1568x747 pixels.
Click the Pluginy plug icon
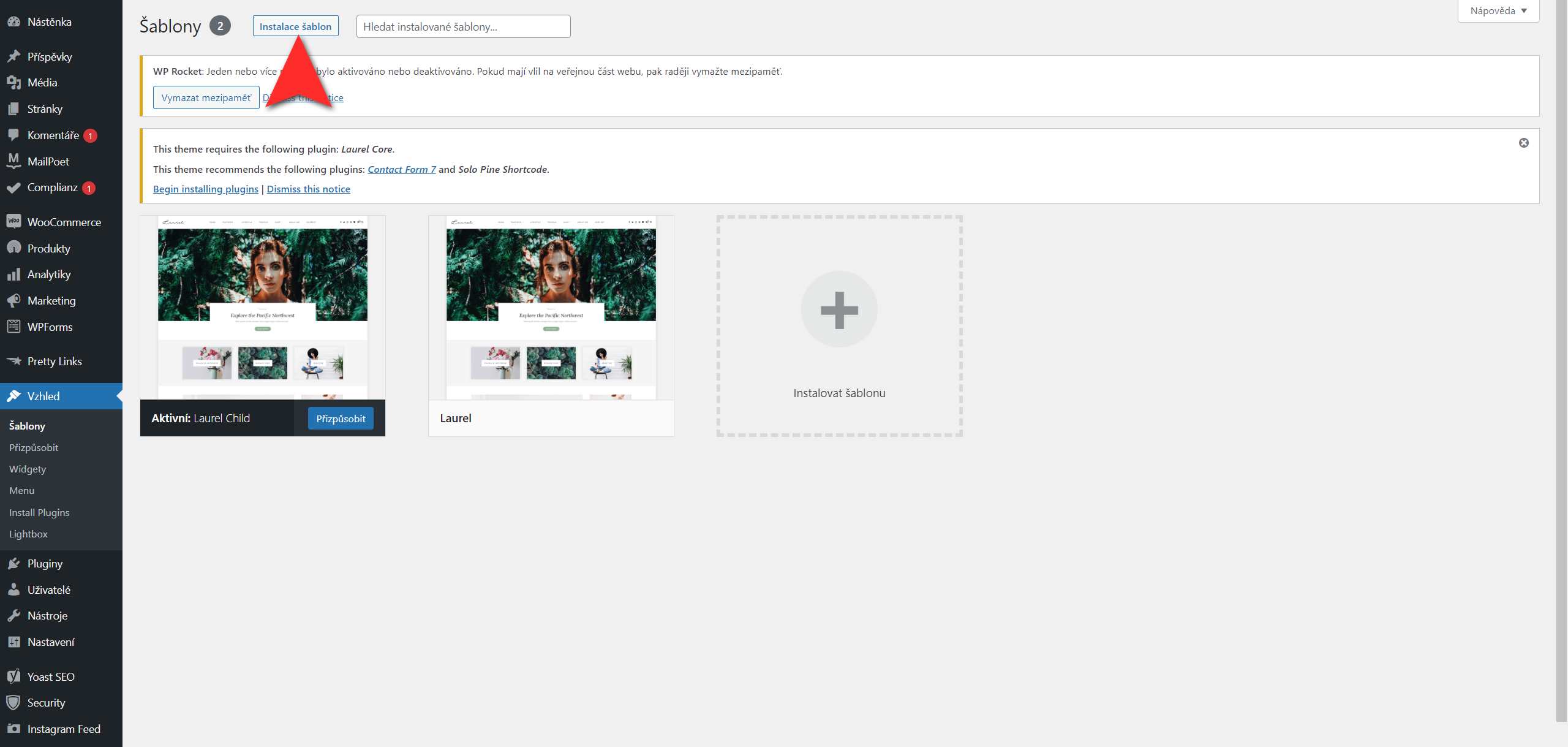pos(13,563)
